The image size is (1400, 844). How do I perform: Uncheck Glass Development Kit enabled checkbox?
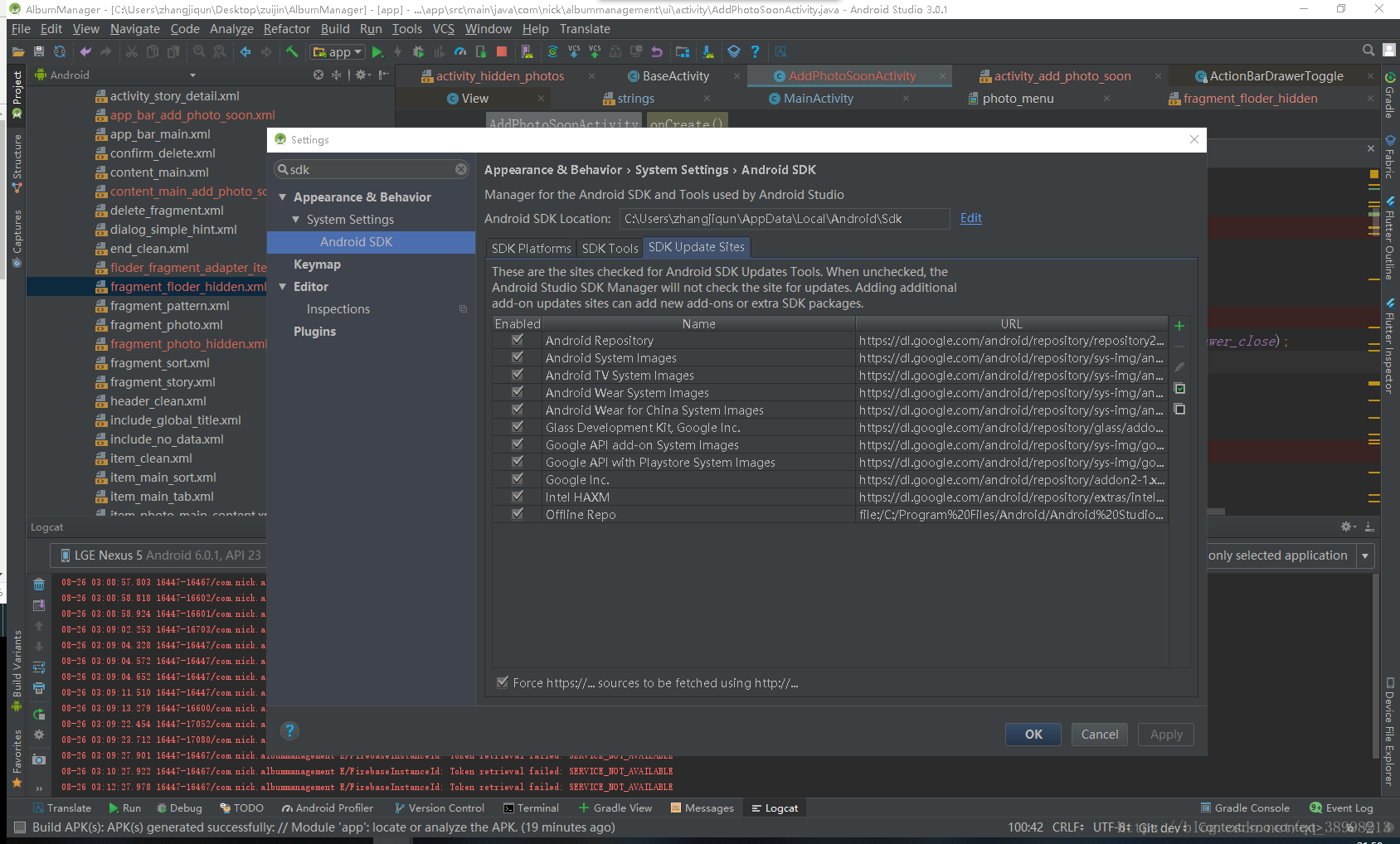click(x=518, y=427)
